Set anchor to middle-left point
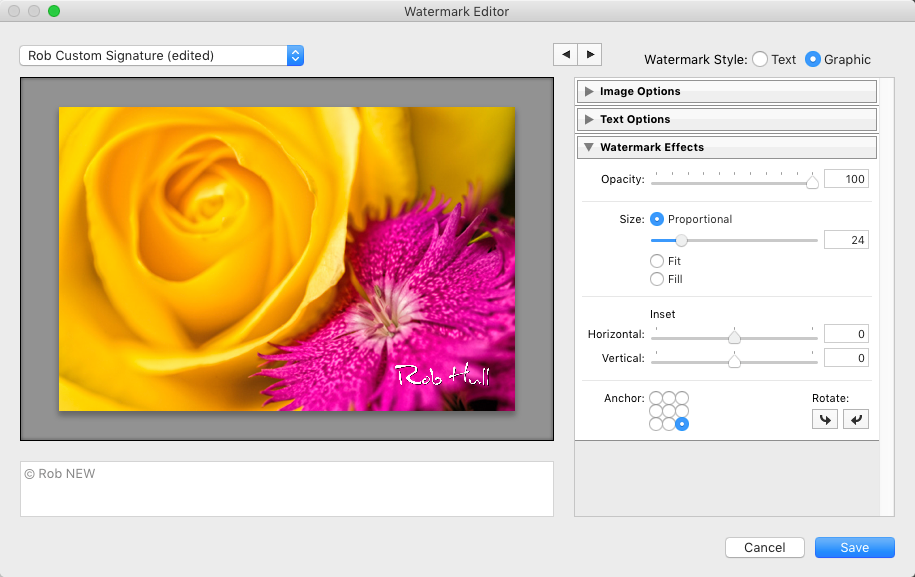 coord(656,411)
